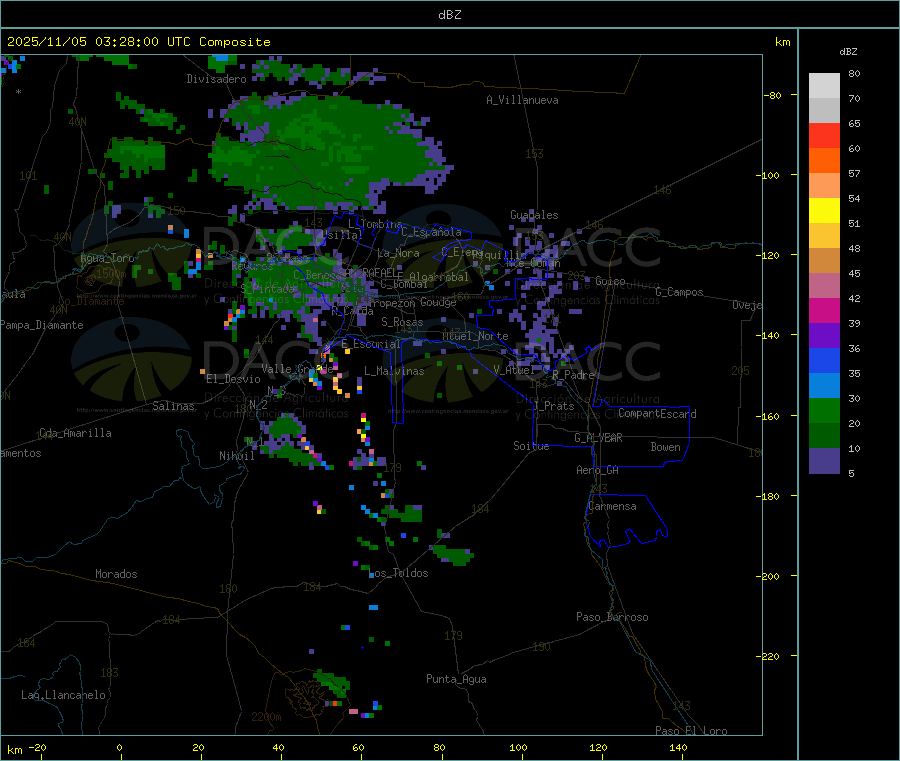Click the Paso_Barroso map label
The image size is (900, 761).
click(x=612, y=617)
